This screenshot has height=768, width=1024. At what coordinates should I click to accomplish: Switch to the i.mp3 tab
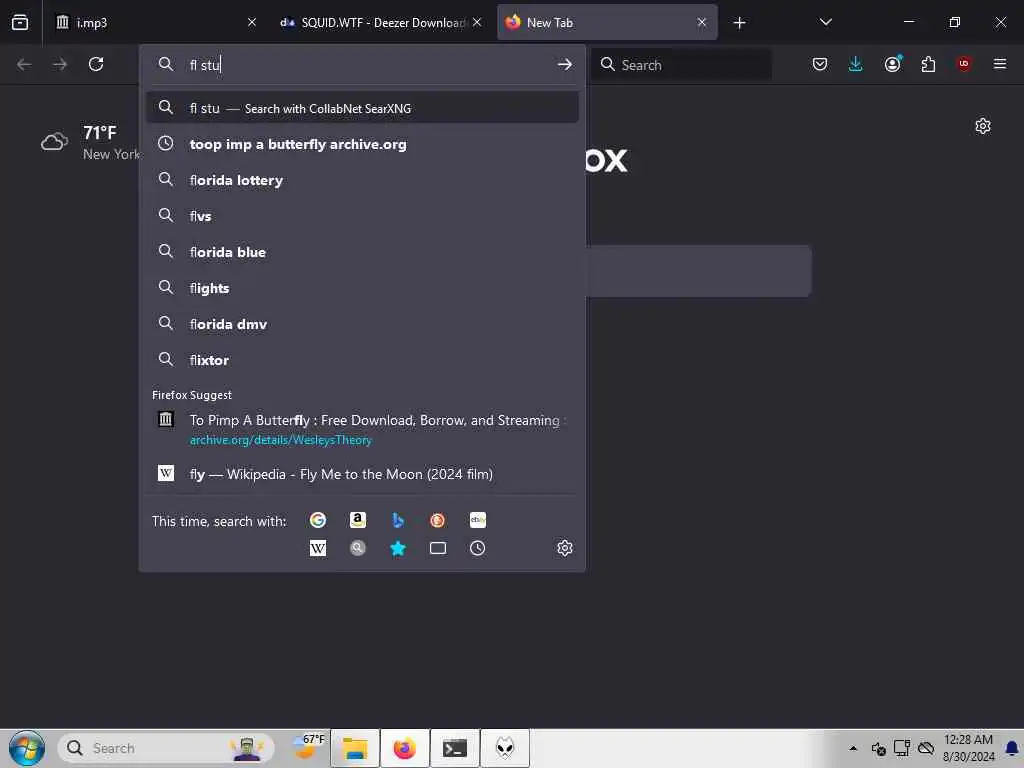tap(156, 22)
